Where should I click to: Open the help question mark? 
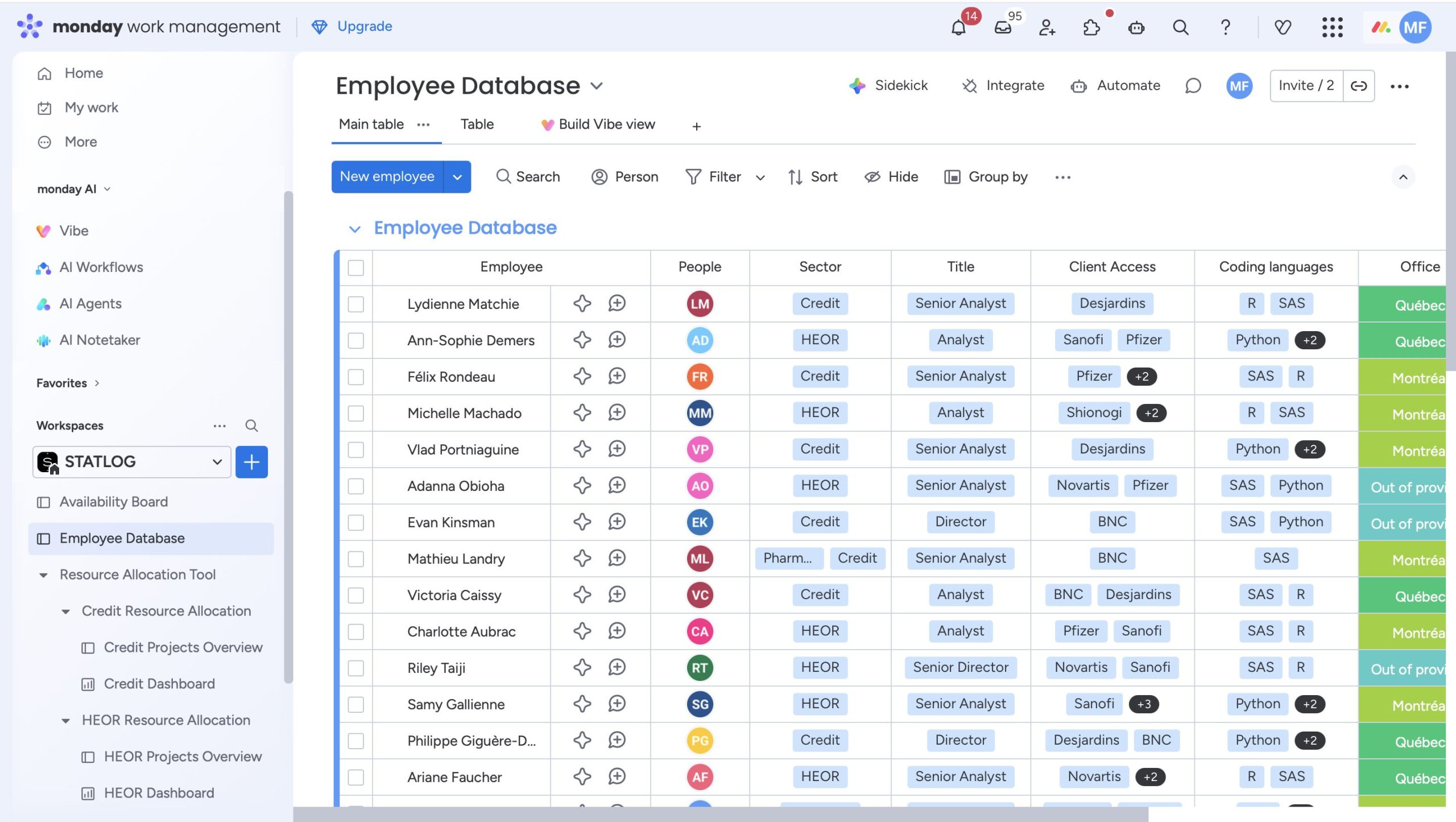point(1226,27)
